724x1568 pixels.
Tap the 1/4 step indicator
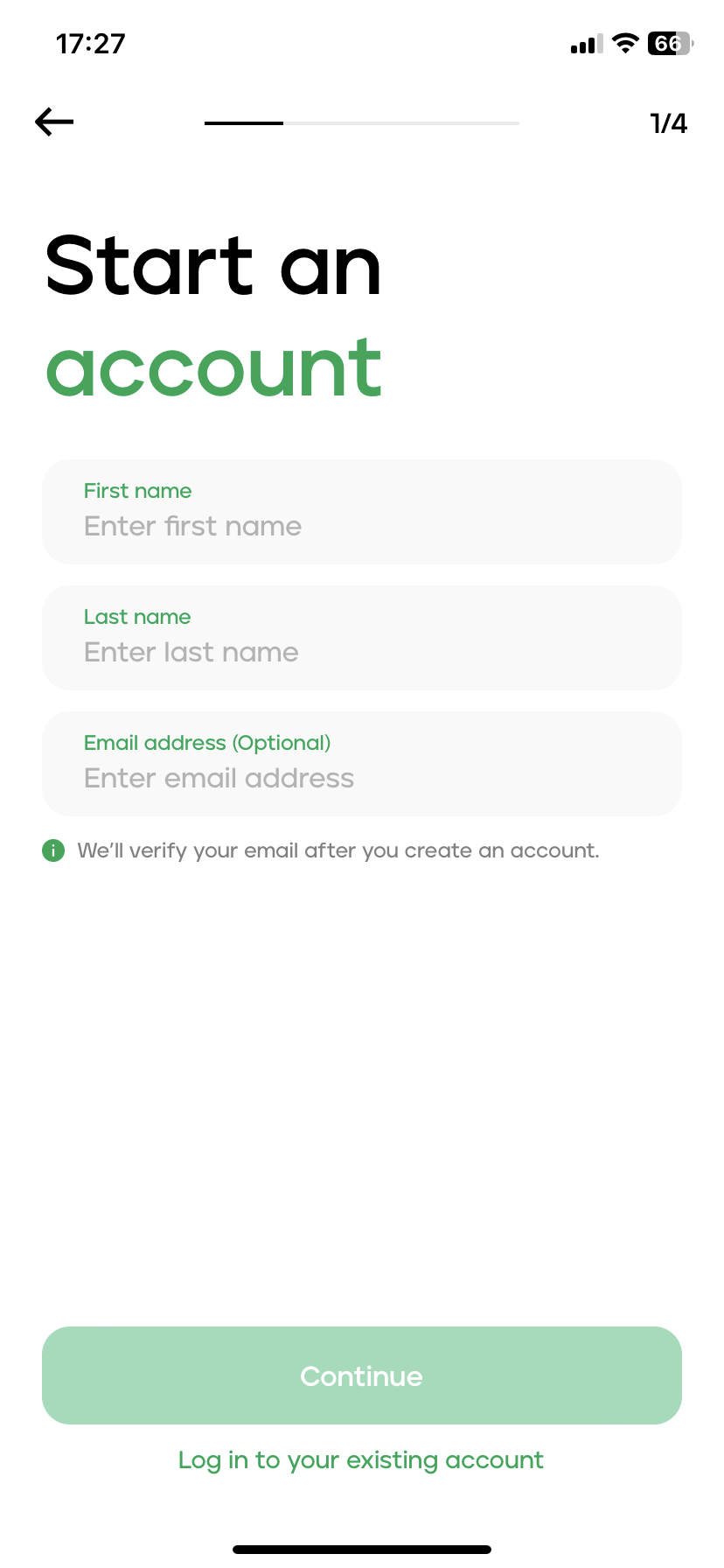(x=669, y=123)
